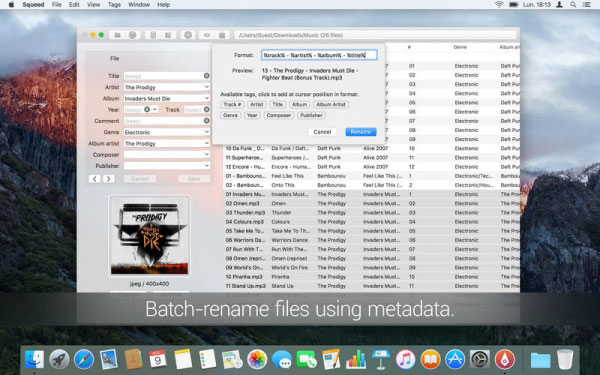
Task: Open the Window menu
Action: click(139, 5)
